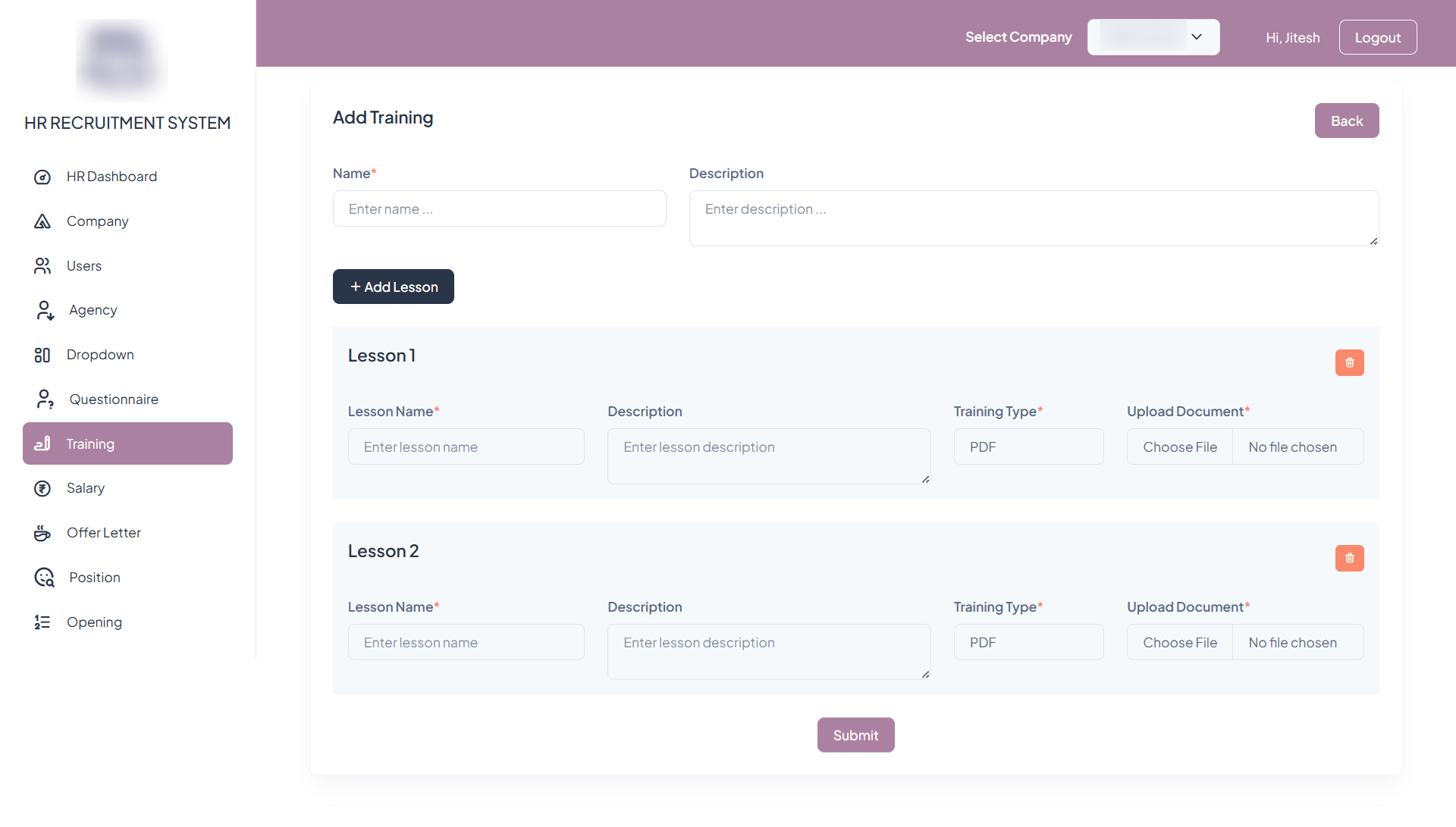Click the Dropdown layout icon
This screenshot has width=1456, height=827.
[x=42, y=356]
